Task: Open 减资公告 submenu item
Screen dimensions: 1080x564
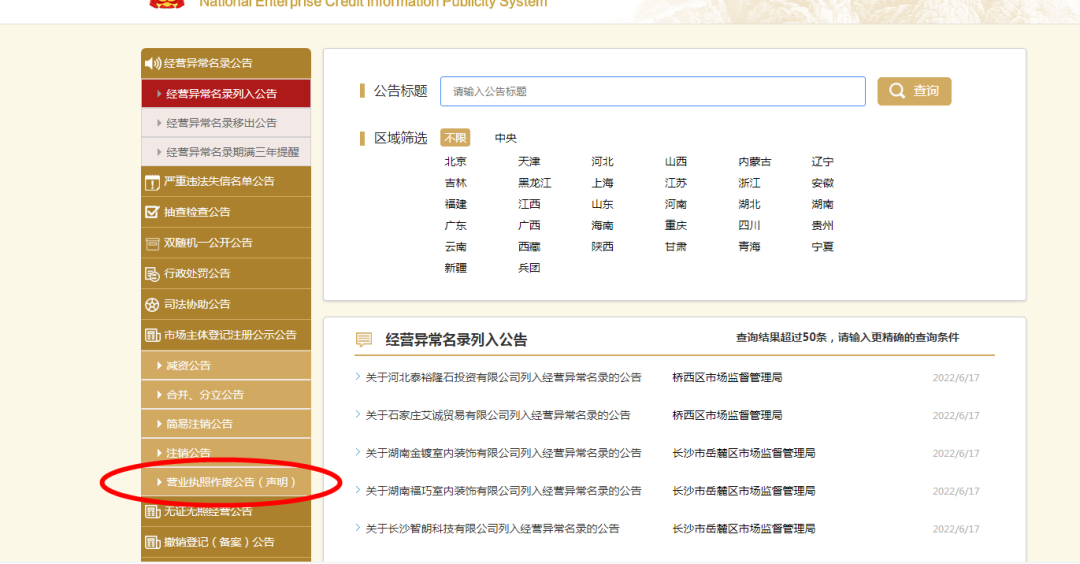Action: pos(226,365)
